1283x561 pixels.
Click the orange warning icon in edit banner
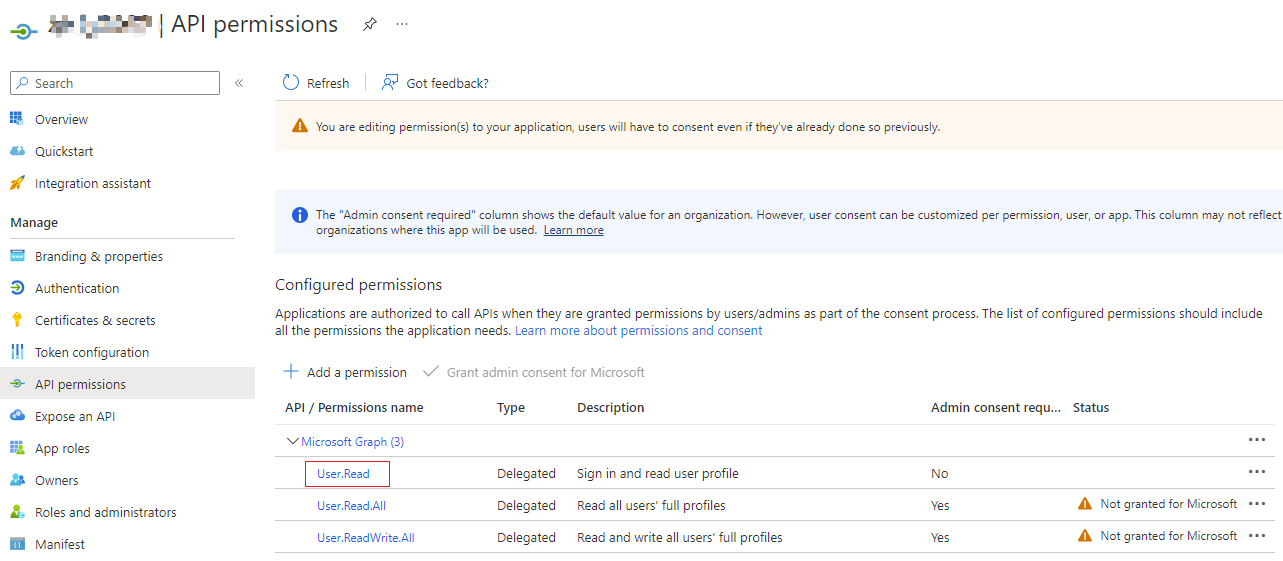click(x=300, y=126)
